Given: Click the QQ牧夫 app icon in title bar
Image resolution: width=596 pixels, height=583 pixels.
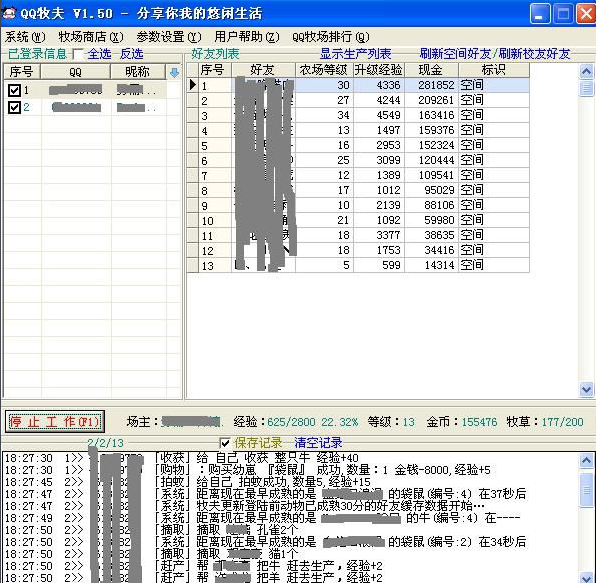Looking at the screenshot, I should 8,13.
